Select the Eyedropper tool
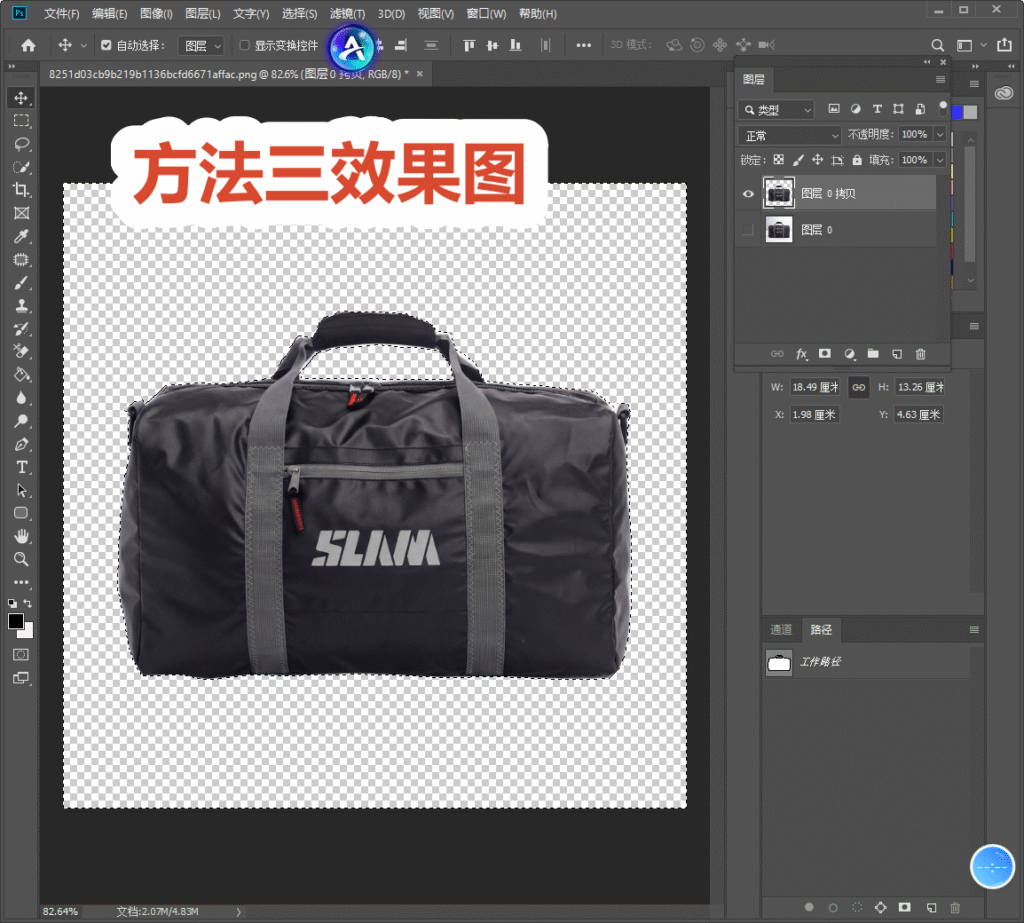The image size is (1024, 923). [21, 236]
